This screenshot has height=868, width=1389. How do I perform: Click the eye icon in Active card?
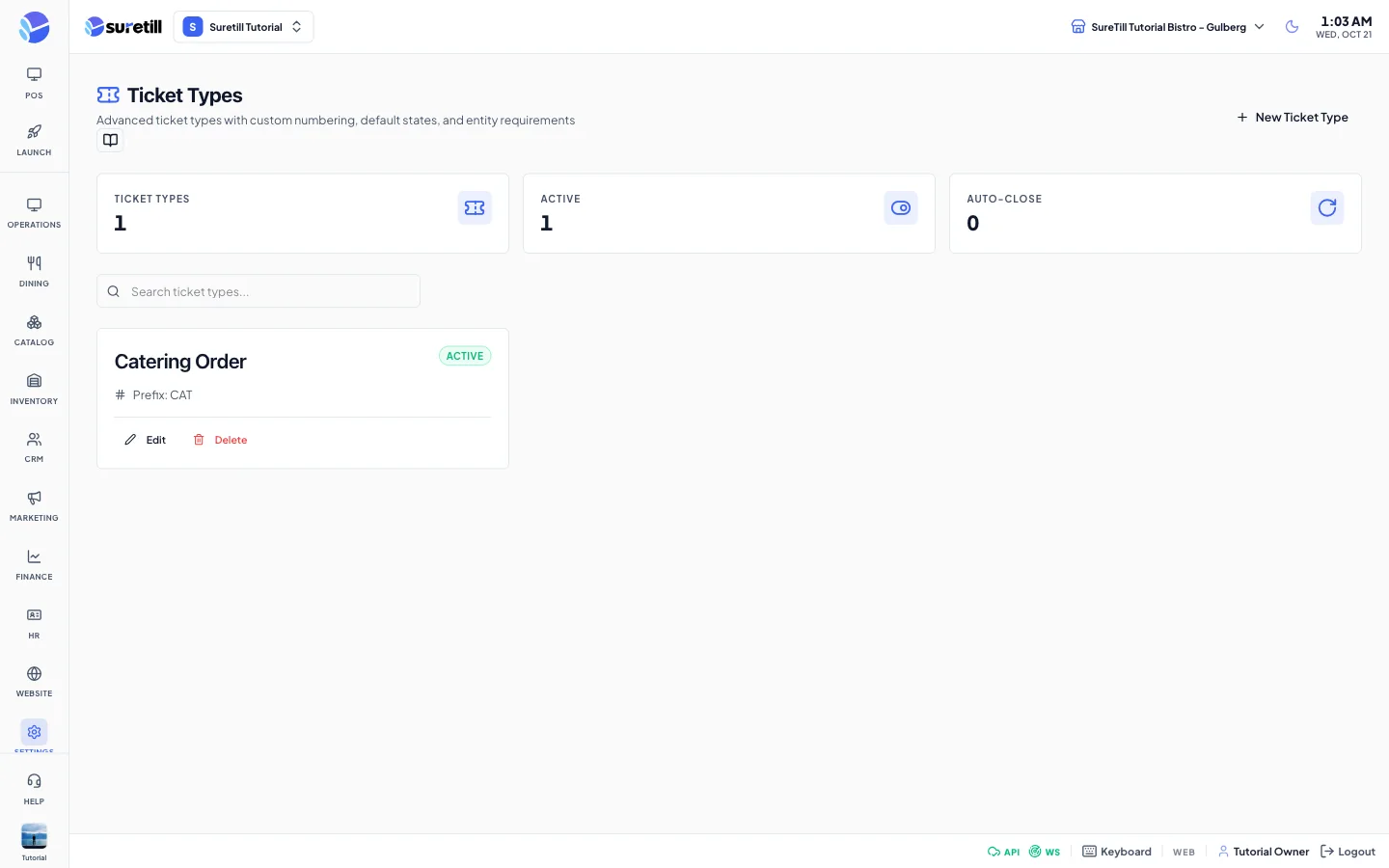point(901,207)
